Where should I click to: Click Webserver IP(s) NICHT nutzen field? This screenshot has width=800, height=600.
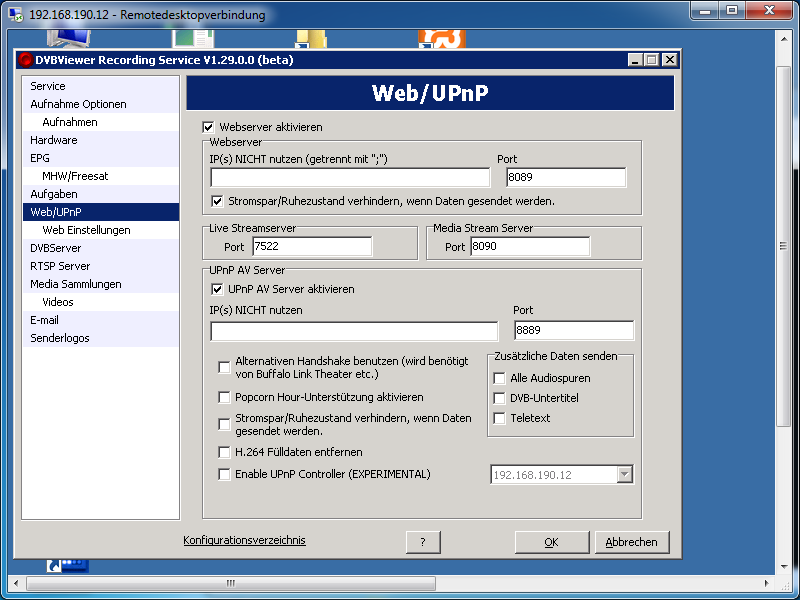(350, 178)
